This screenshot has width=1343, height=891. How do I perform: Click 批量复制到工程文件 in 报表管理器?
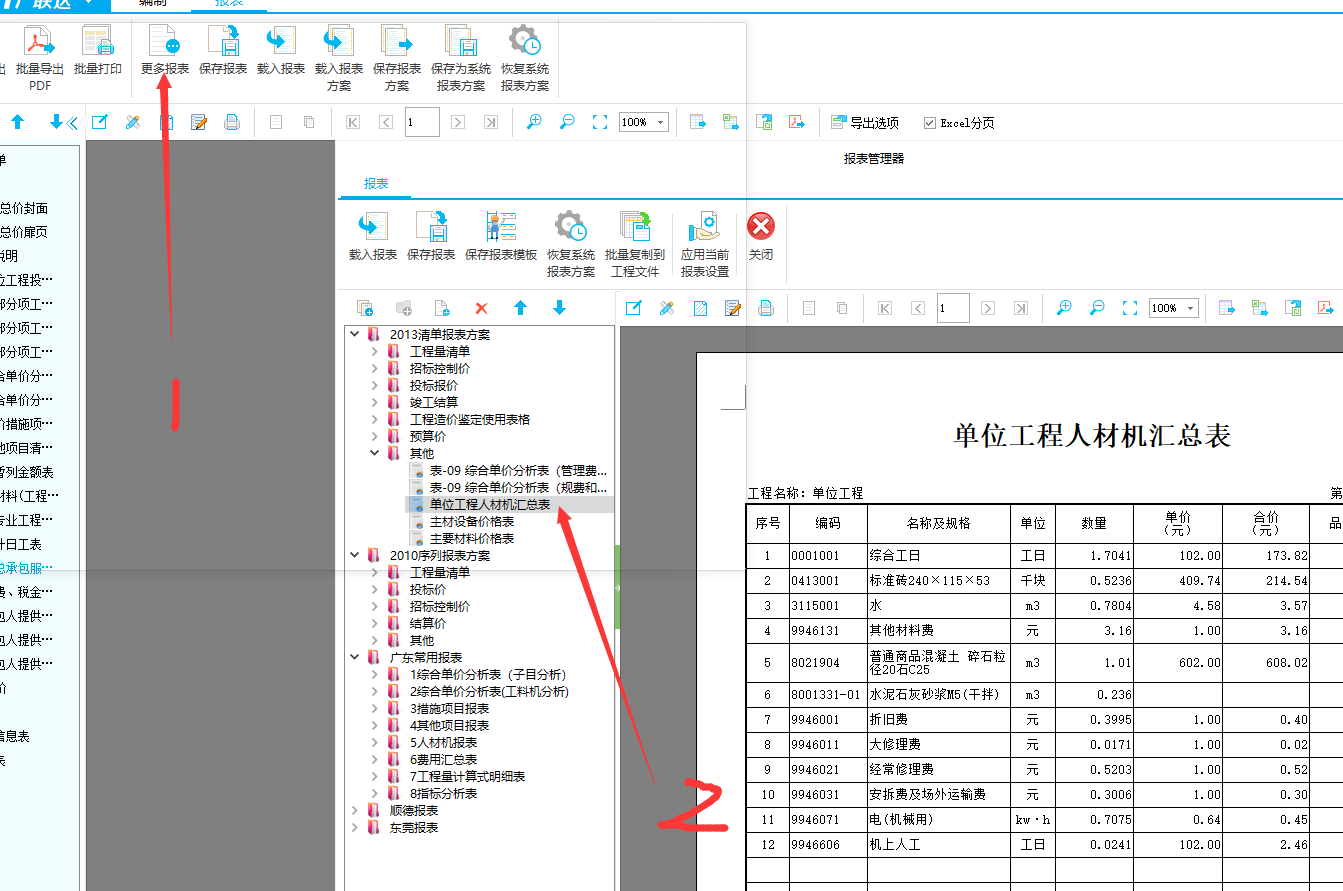[635, 244]
